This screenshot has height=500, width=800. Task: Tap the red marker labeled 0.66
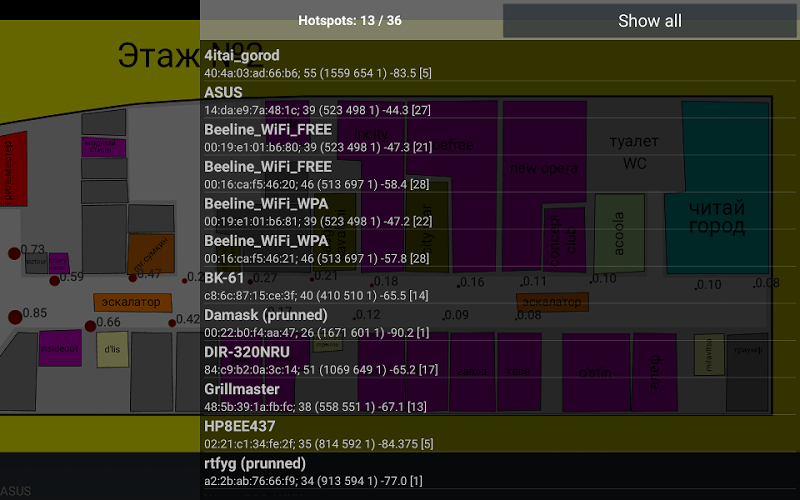90,326
